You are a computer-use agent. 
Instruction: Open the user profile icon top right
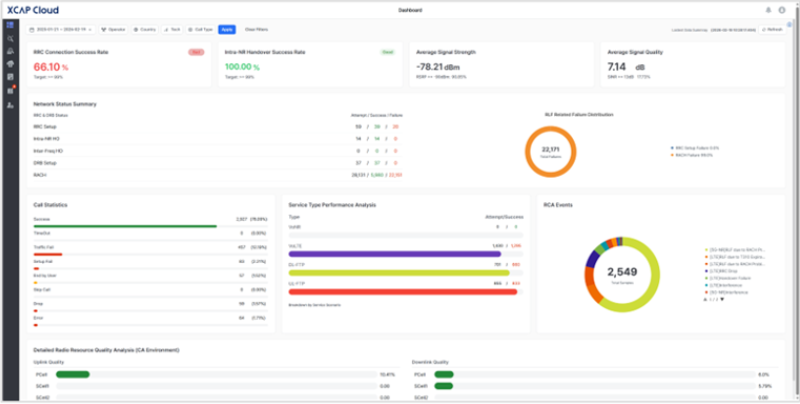(x=782, y=10)
